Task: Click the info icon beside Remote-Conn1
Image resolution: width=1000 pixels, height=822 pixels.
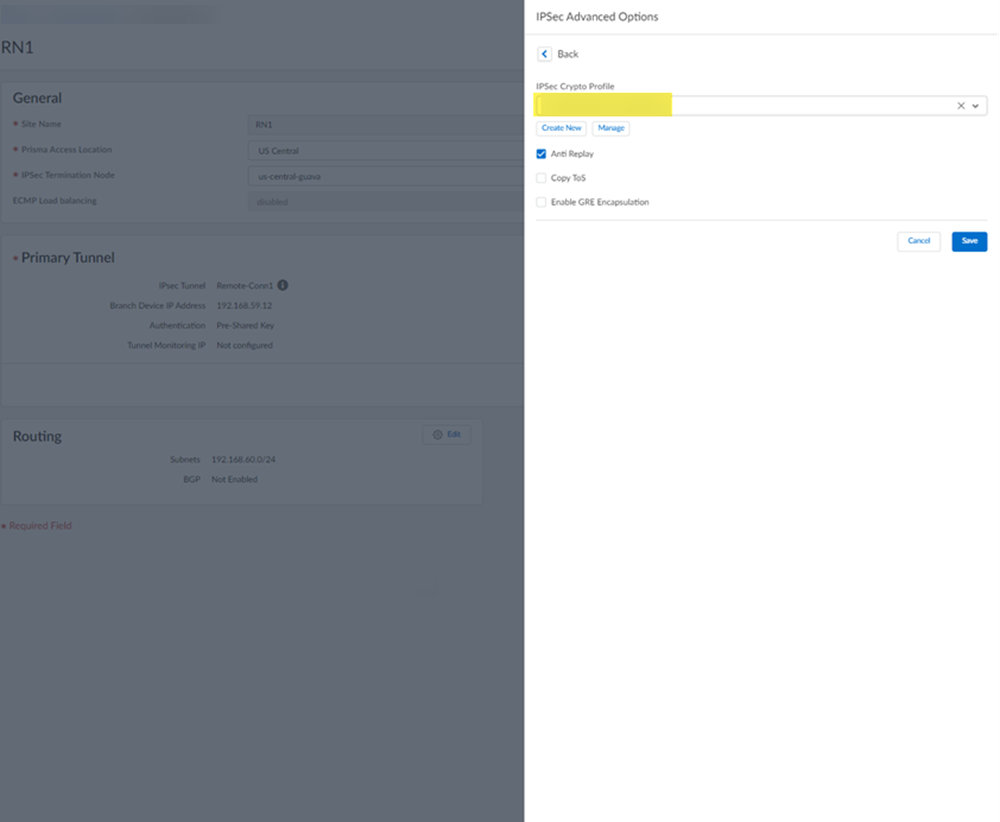Action: click(x=283, y=285)
